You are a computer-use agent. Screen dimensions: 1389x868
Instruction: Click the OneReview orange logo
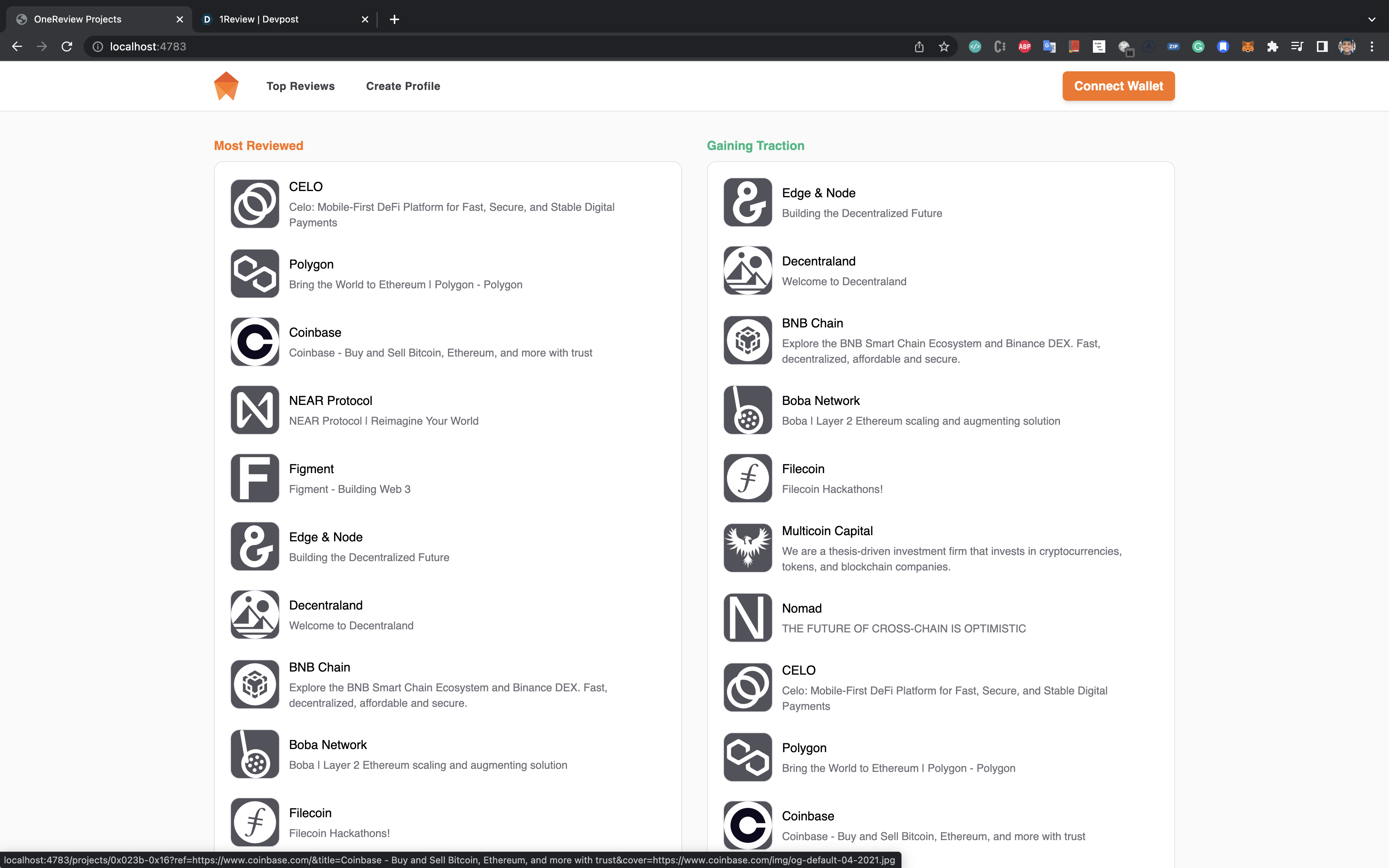point(226,86)
